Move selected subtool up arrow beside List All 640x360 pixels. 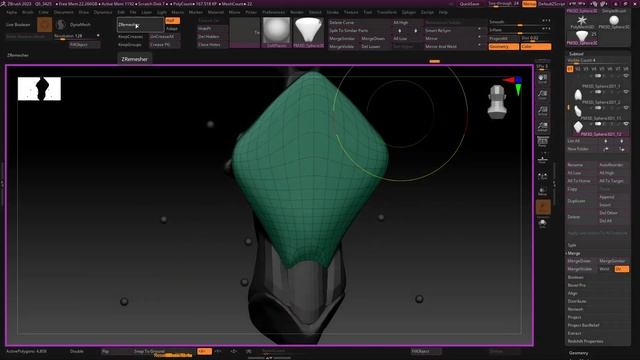point(606,141)
